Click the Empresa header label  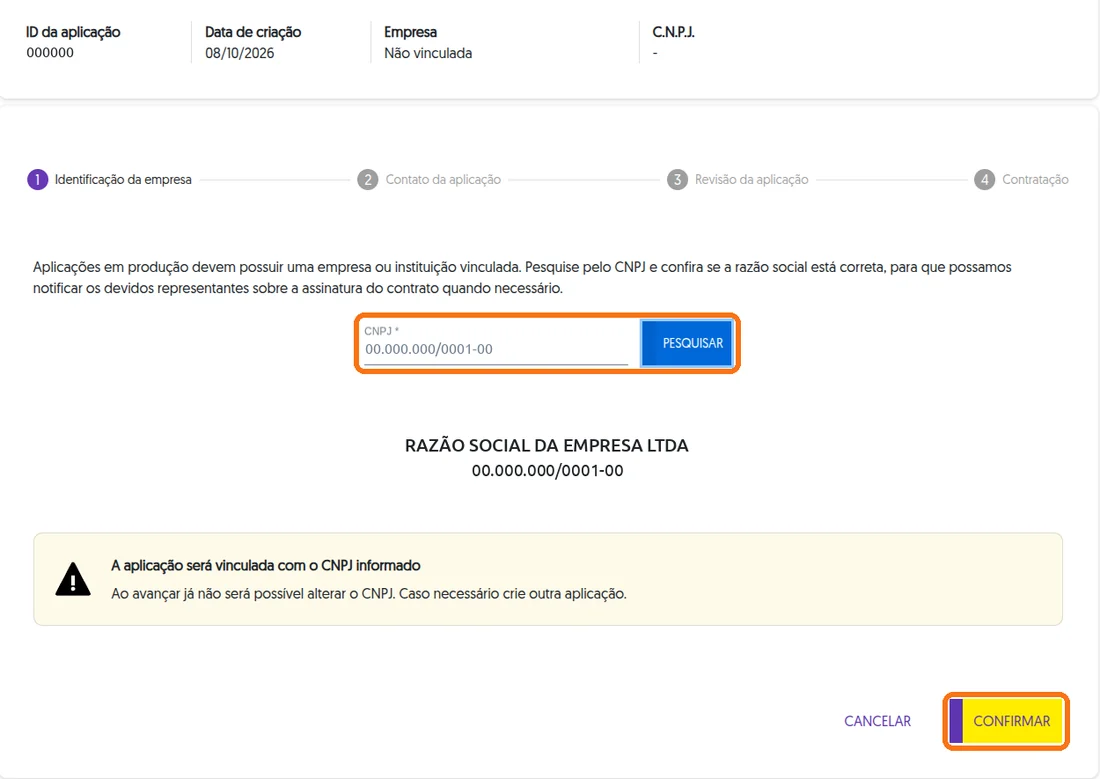coord(410,32)
